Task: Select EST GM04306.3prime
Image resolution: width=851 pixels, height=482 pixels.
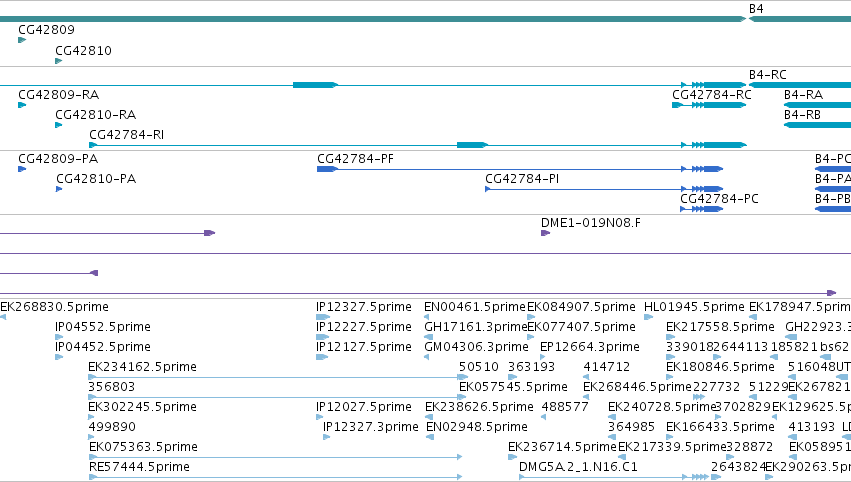Action: [476, 347]
